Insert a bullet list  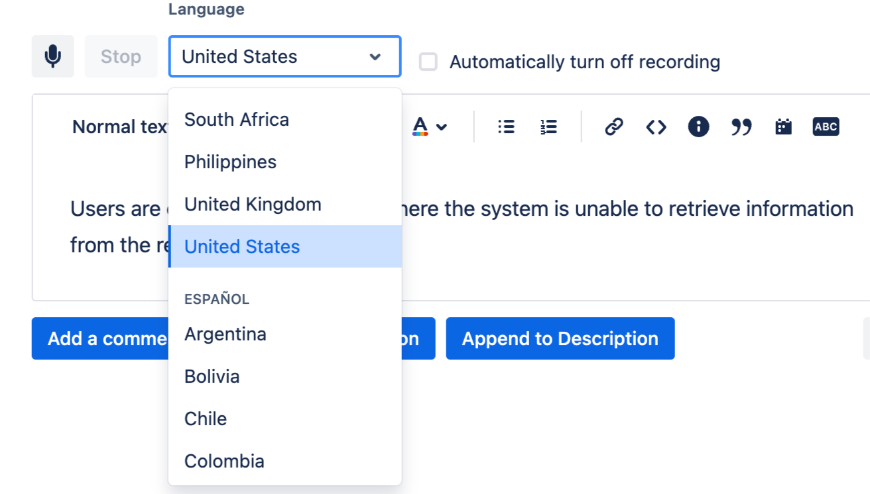click(x=506, y=127)
